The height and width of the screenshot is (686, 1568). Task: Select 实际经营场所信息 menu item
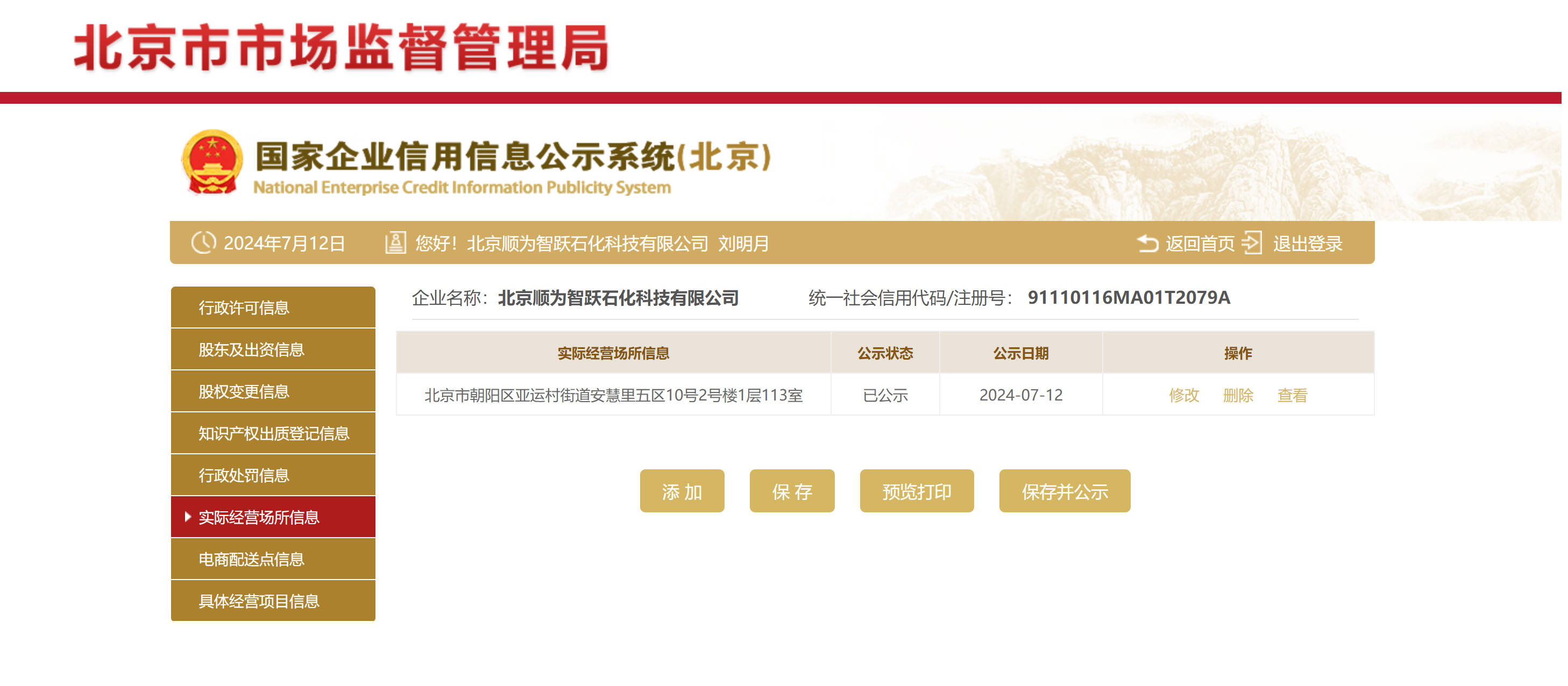(x=273, y=517)
